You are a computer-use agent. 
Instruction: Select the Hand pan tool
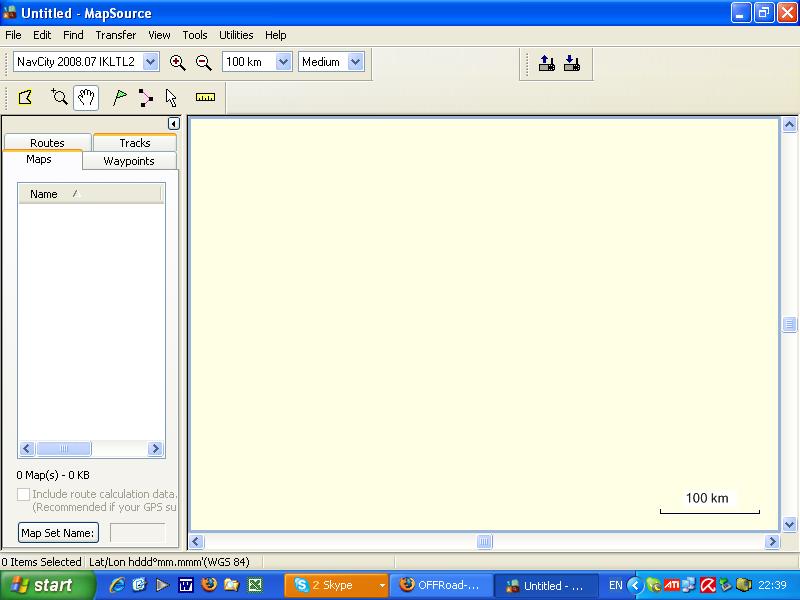click(86, 97)
